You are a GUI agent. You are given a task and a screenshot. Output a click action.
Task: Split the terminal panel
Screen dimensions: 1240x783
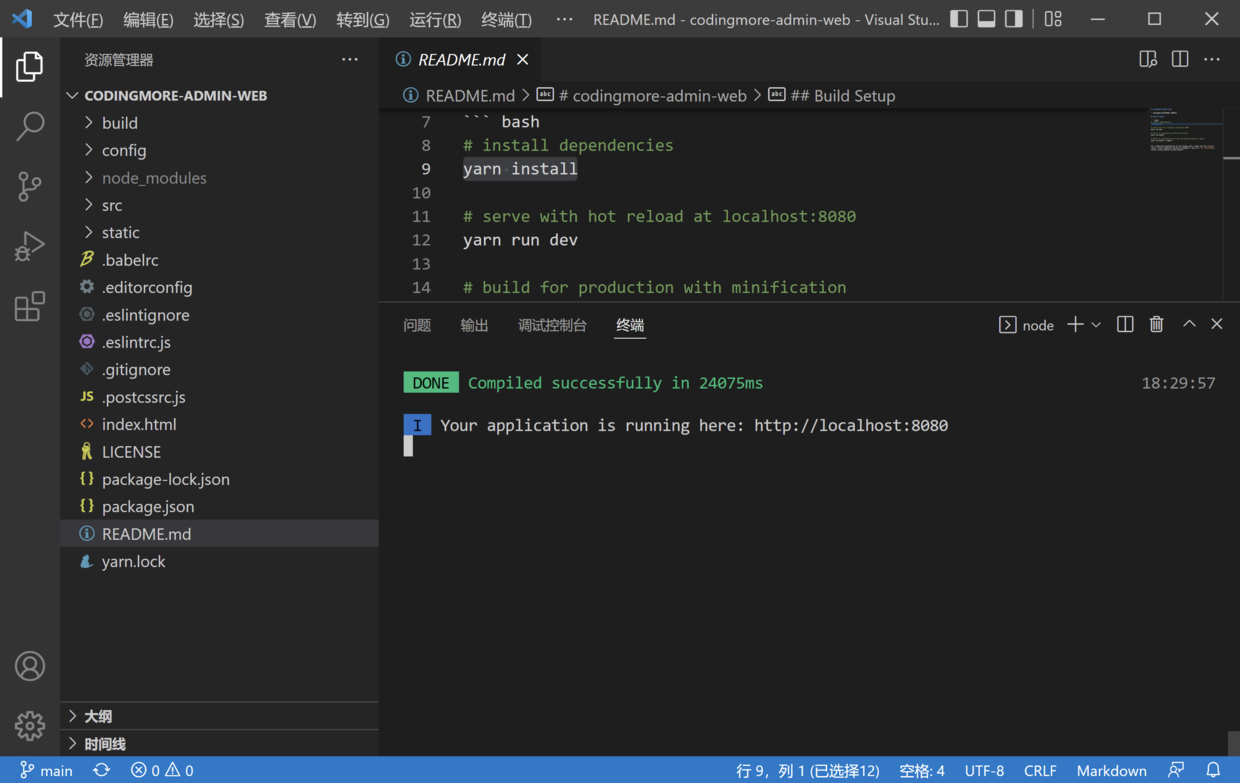[1125, 324]
